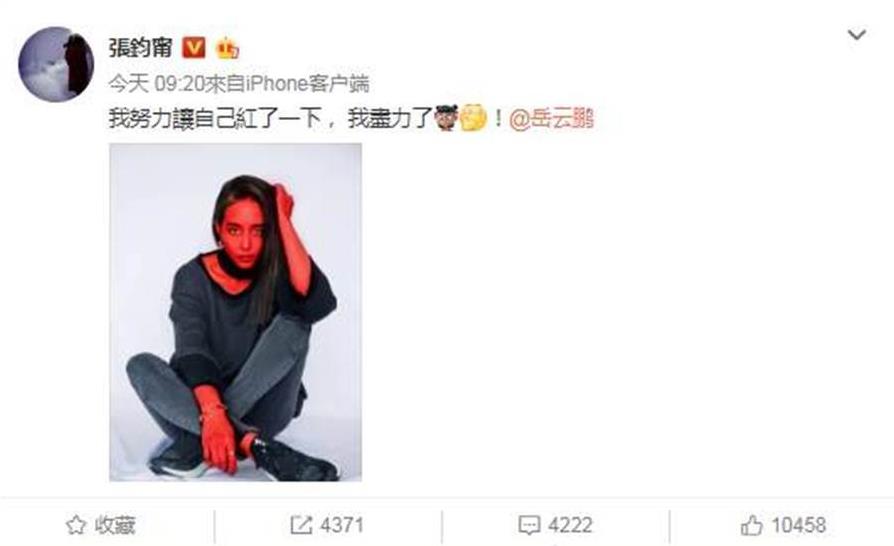Image resolution: width=894 pixels, height=546 pixels.
Task: Click the dark-haired face emoji in the post
Action: (446, 118)
